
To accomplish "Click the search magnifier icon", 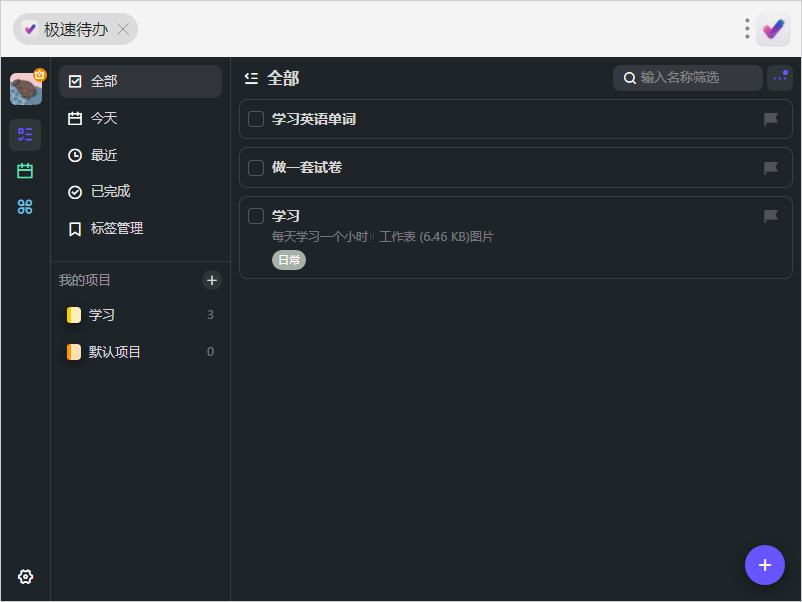I will (x=630, y=78).
